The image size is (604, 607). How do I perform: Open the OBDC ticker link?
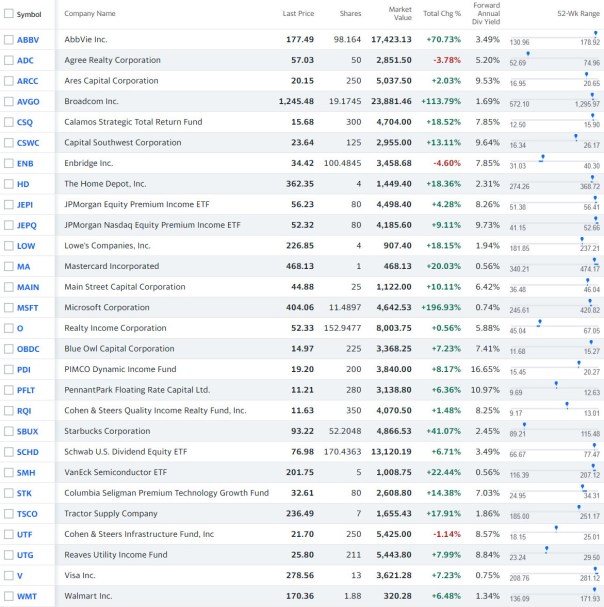28,349
